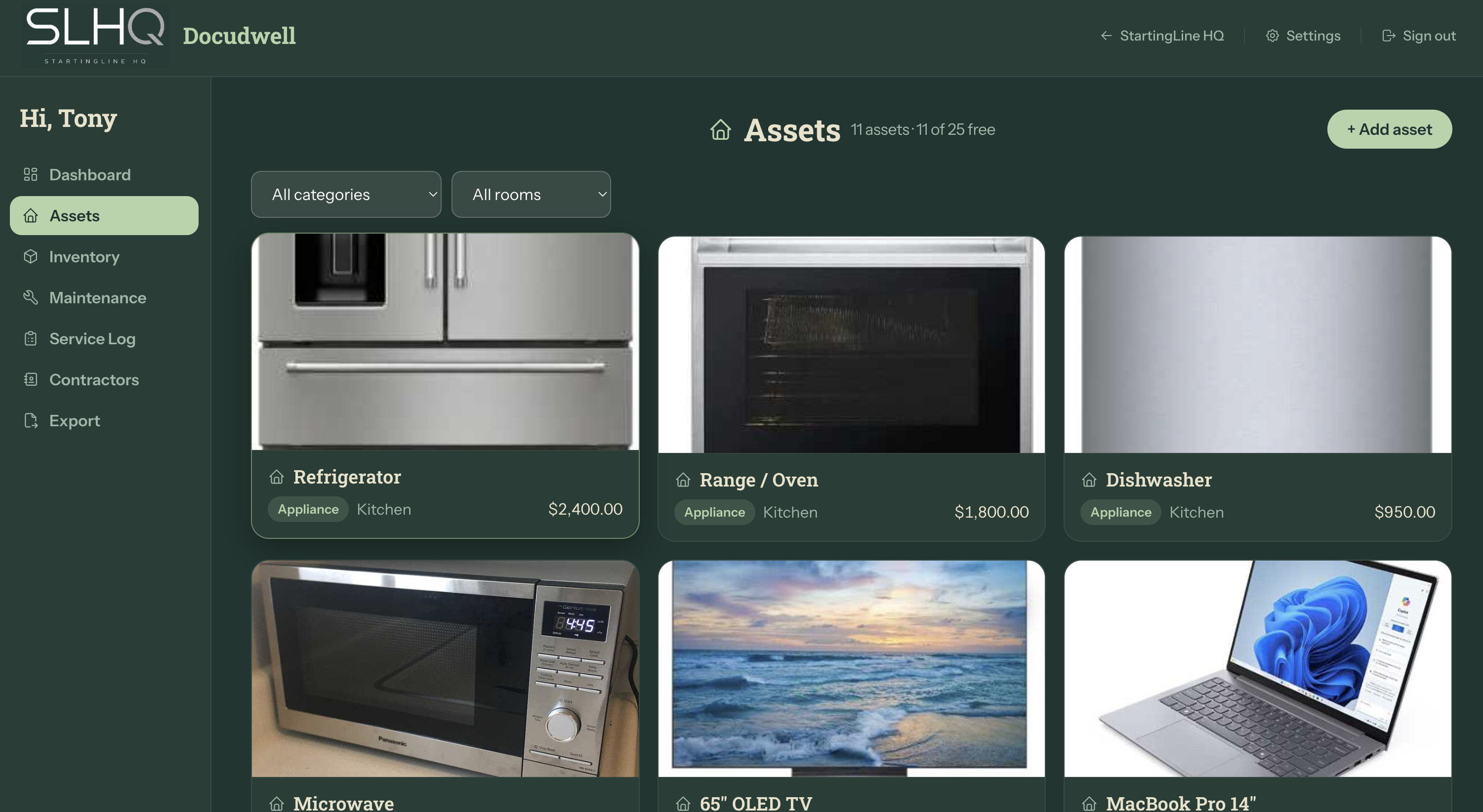Go to the Dashboard page
1483x812 pixels.
(104, 174)
